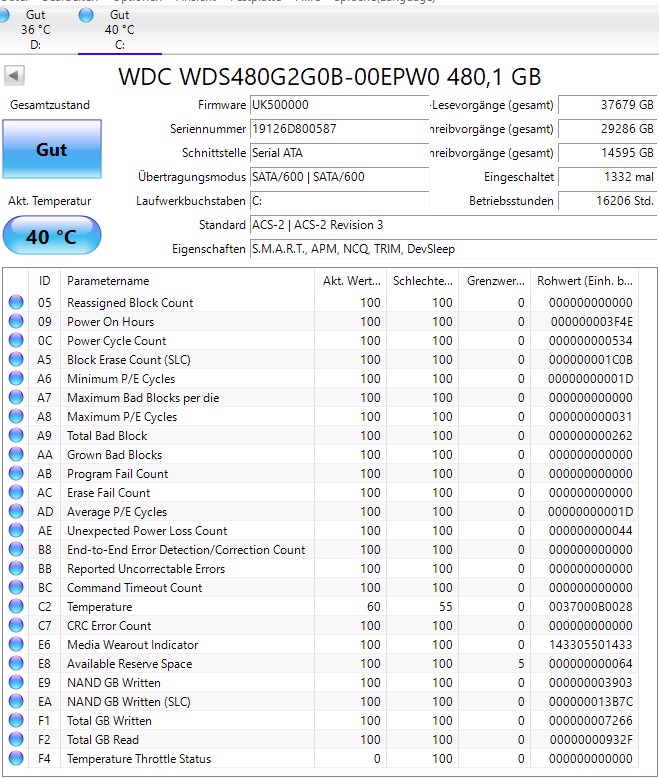Click the status orb for Total Bad Block
The width and height of the screenshot is (659, 778).
[16, 435]
